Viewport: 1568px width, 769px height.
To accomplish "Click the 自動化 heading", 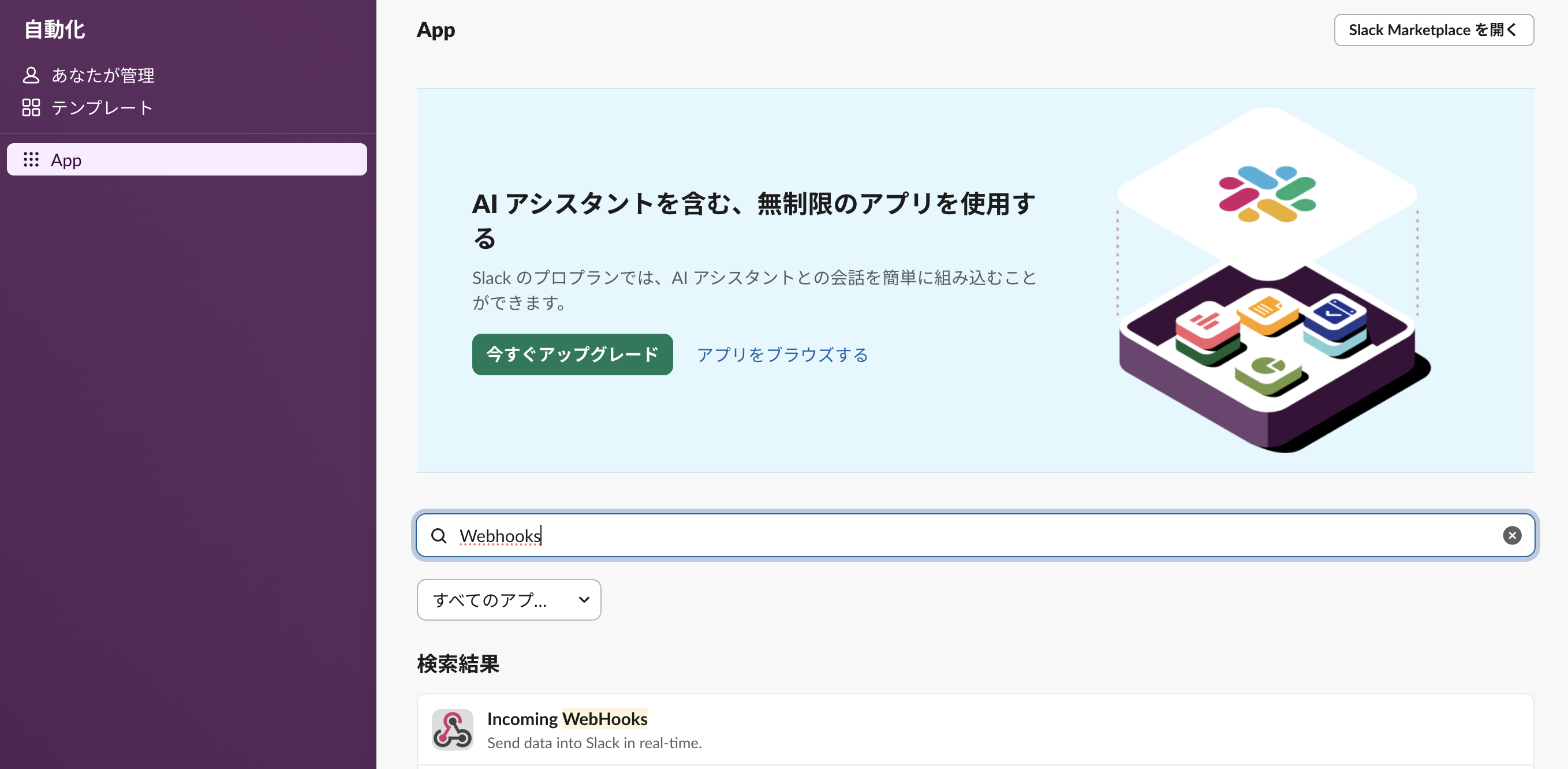I will (54, 28).
